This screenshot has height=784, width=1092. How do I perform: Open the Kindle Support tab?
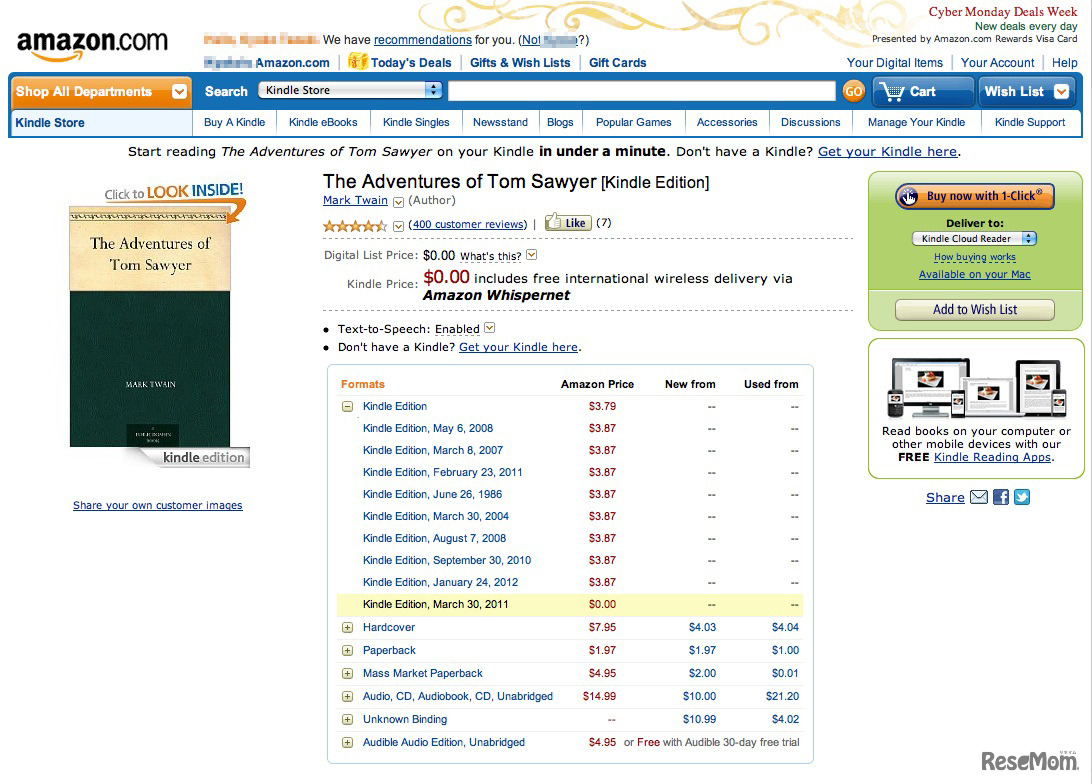click(1030, 123)
